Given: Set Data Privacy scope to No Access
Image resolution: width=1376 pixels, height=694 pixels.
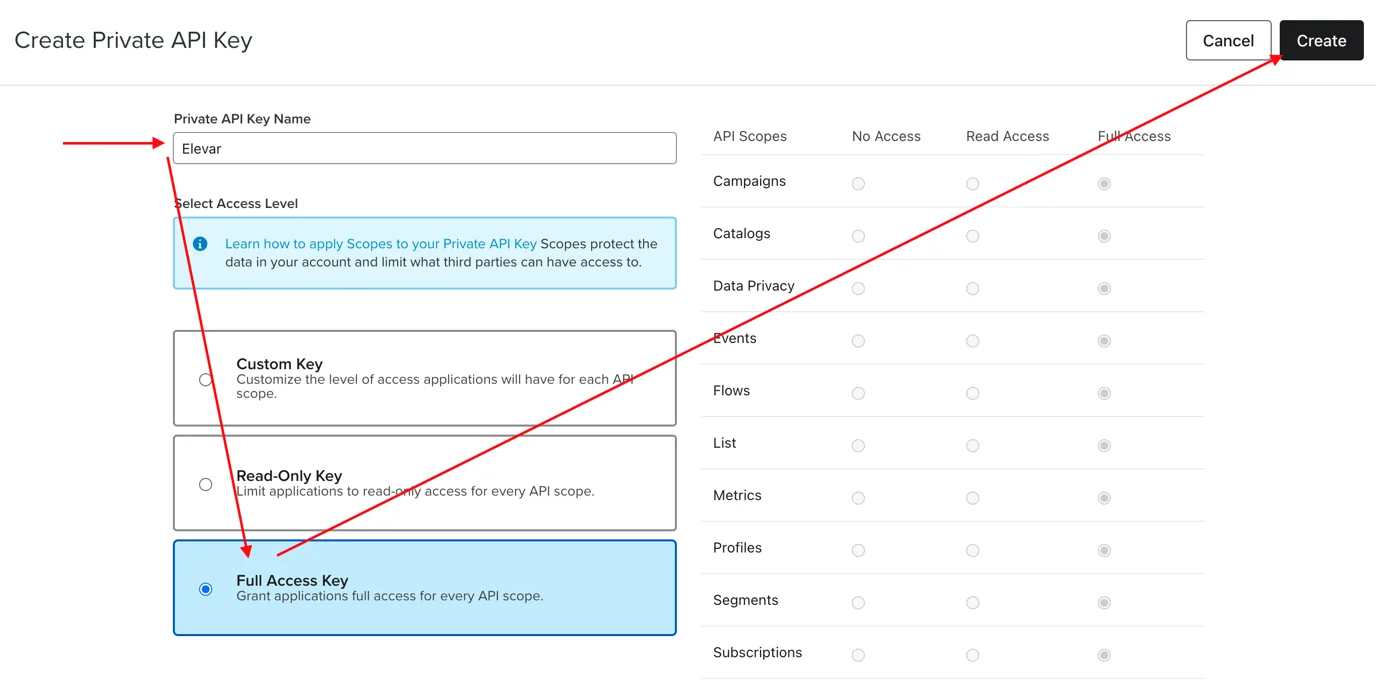Looking at the screenshot, I should (x=858, y=289).
